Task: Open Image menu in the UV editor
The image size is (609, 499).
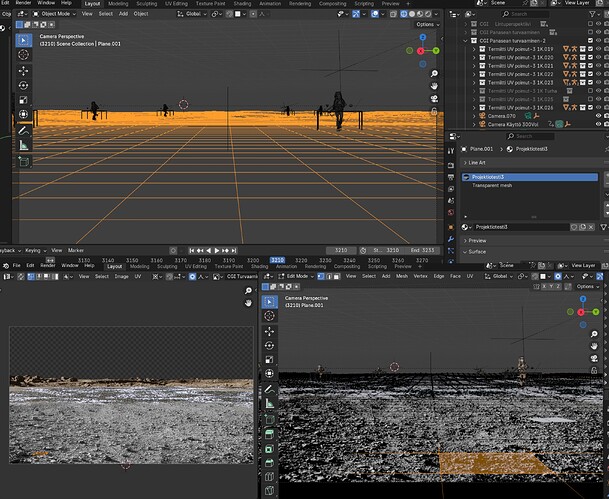Action: (121, 276)
